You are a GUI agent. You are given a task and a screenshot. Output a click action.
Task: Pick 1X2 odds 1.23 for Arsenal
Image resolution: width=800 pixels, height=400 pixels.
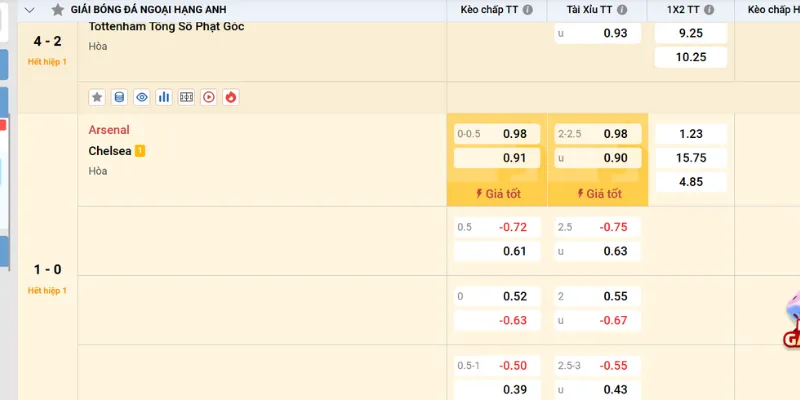pyautogui.click(x=691, y=134)
